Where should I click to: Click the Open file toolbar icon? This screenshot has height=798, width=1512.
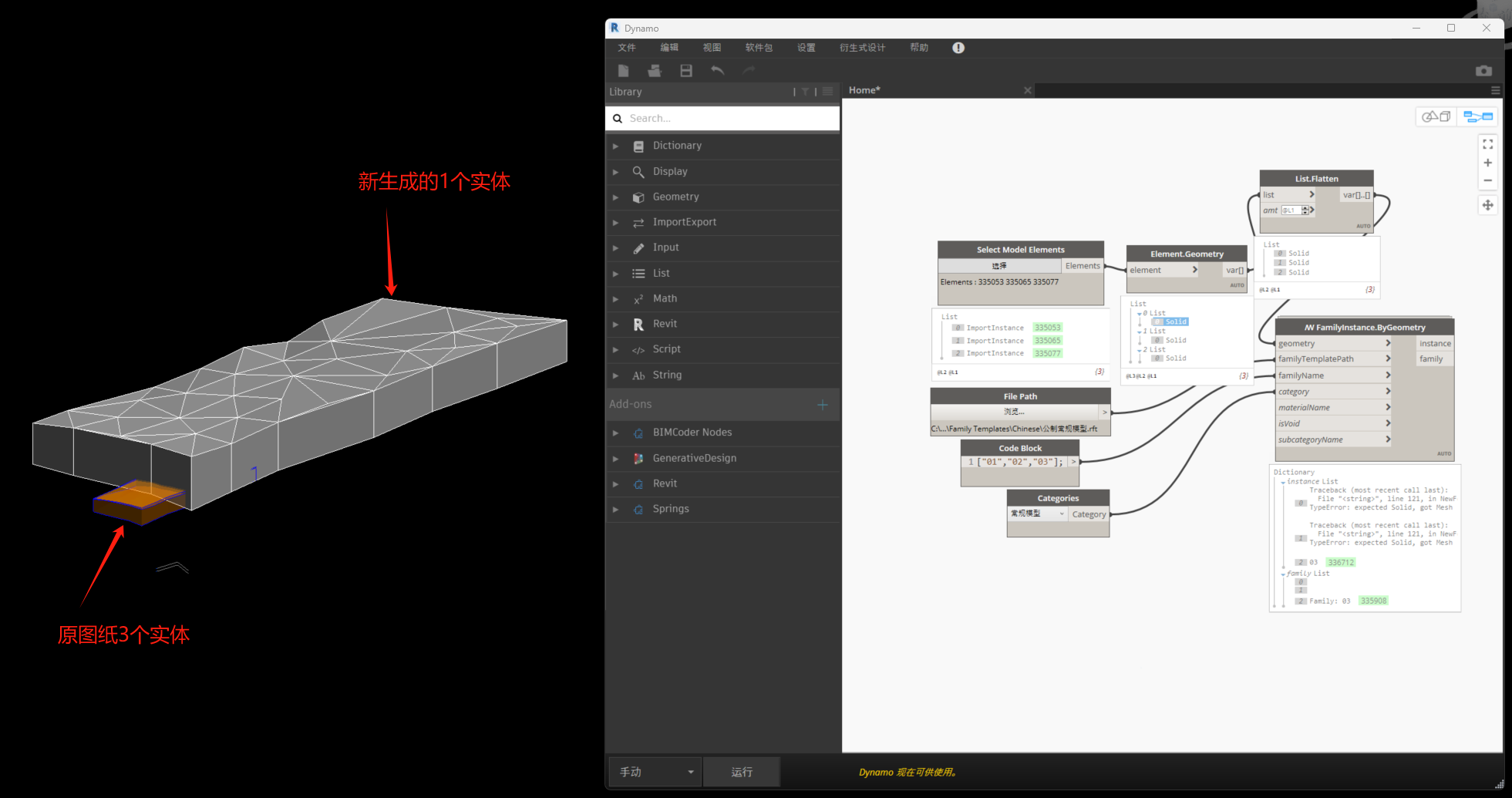click(655, 71)
